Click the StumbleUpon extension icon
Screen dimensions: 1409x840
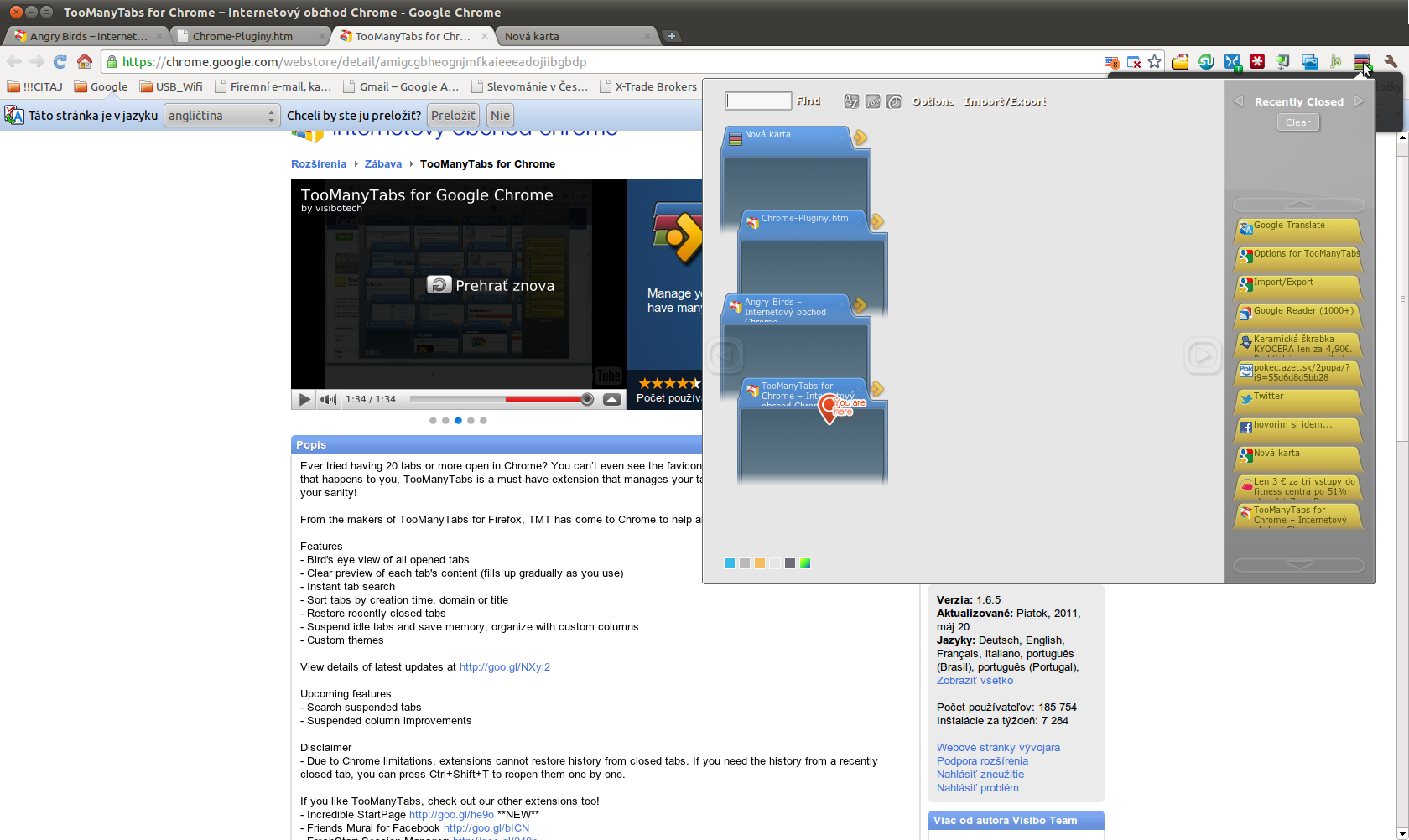click(1206, 61)
